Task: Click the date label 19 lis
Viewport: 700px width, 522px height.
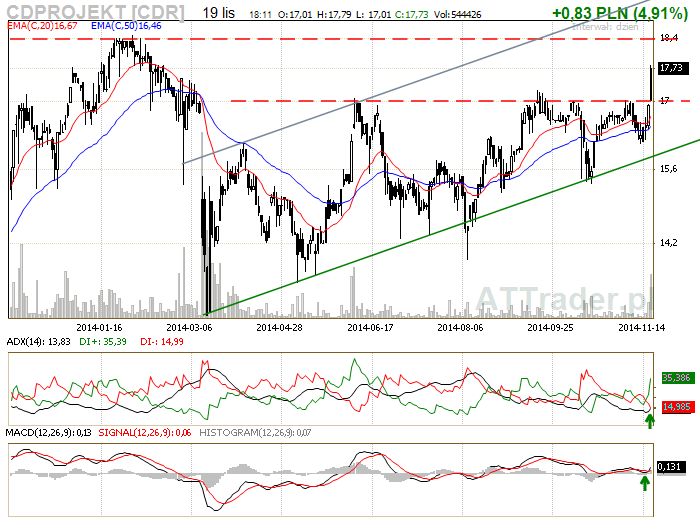Action: pyautogui.click(x=219, y=13)
